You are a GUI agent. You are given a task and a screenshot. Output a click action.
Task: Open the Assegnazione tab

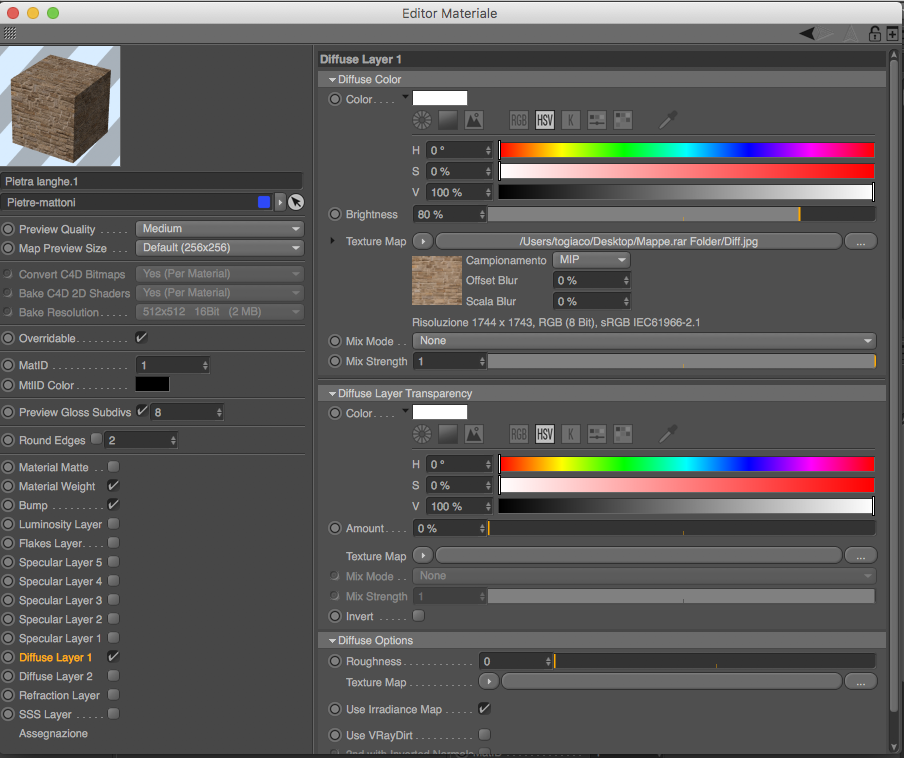53,733
